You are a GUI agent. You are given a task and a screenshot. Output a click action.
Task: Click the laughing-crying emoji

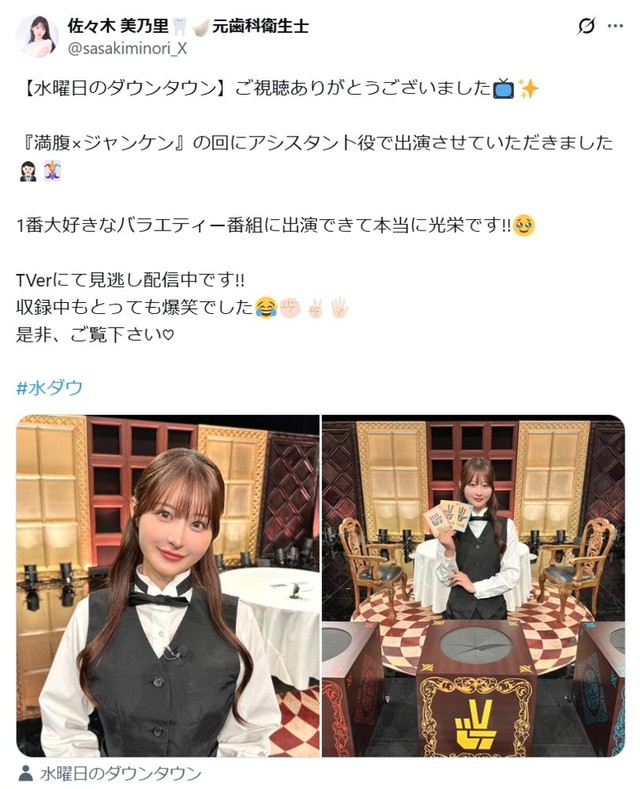pyautogui.click(x=266, y=306)
